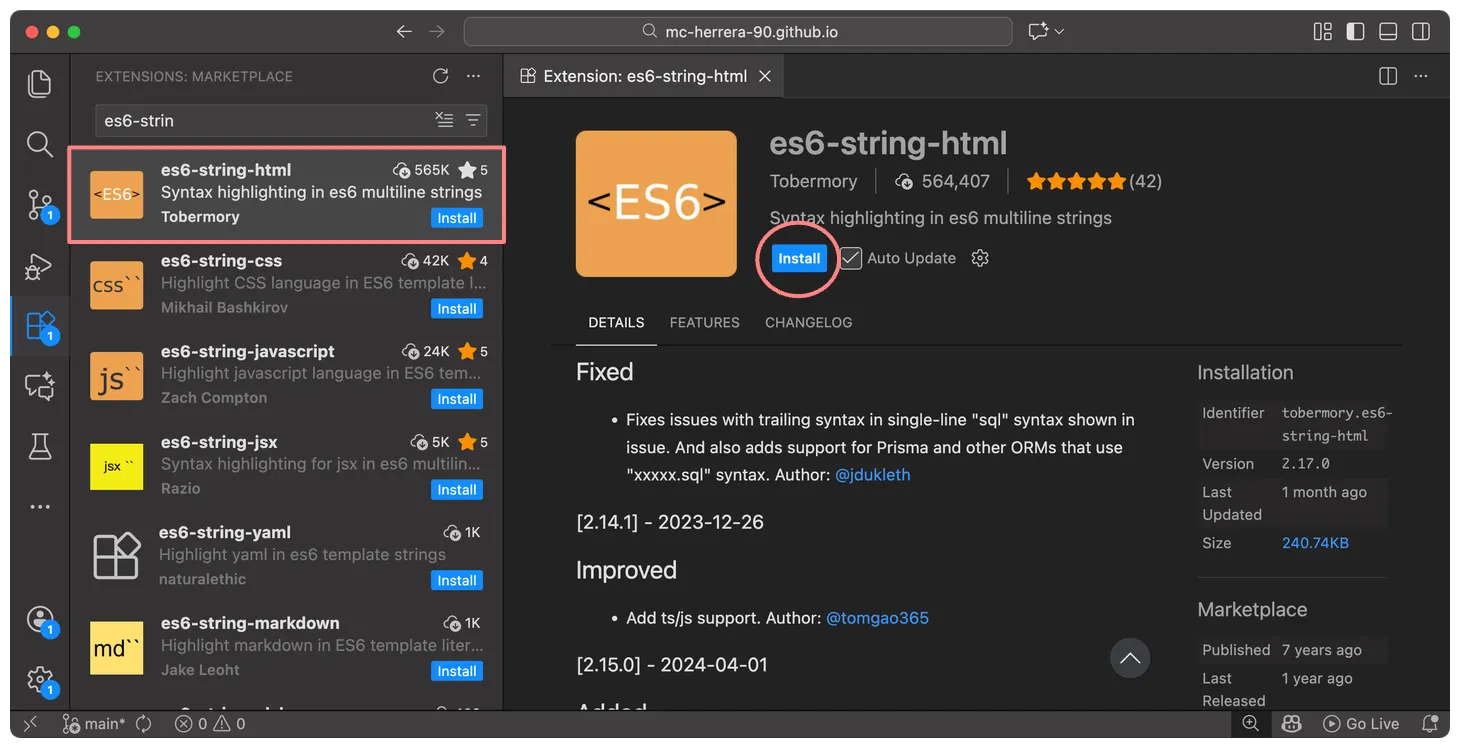The image size is (1460, 748).
Task: Click the GitHub Copilot icon in the status bar
Action: [1291, 723]
